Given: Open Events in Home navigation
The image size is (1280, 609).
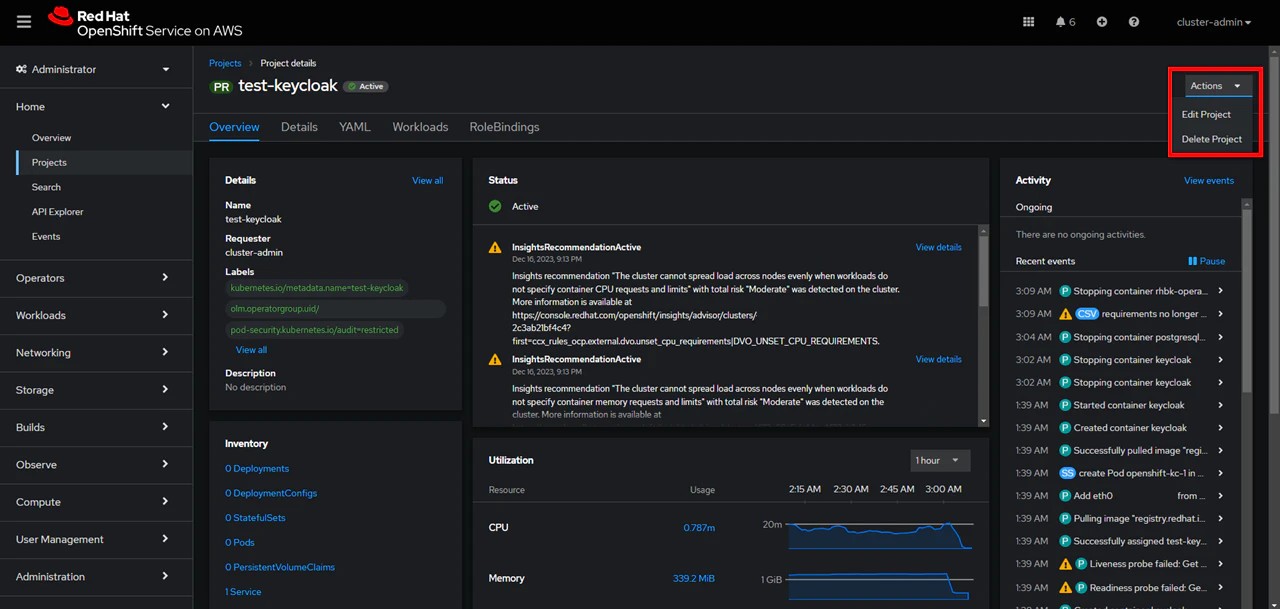Looking at the screenshot, I should click(46, 236).
